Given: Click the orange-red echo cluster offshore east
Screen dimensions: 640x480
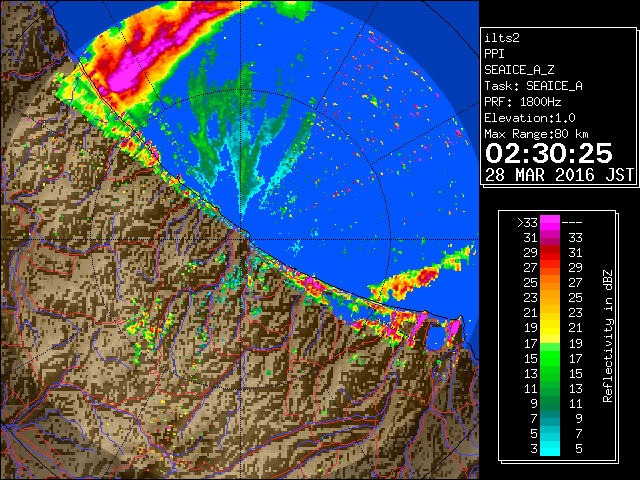Looking at the screenshot, I should pos(412,280).
